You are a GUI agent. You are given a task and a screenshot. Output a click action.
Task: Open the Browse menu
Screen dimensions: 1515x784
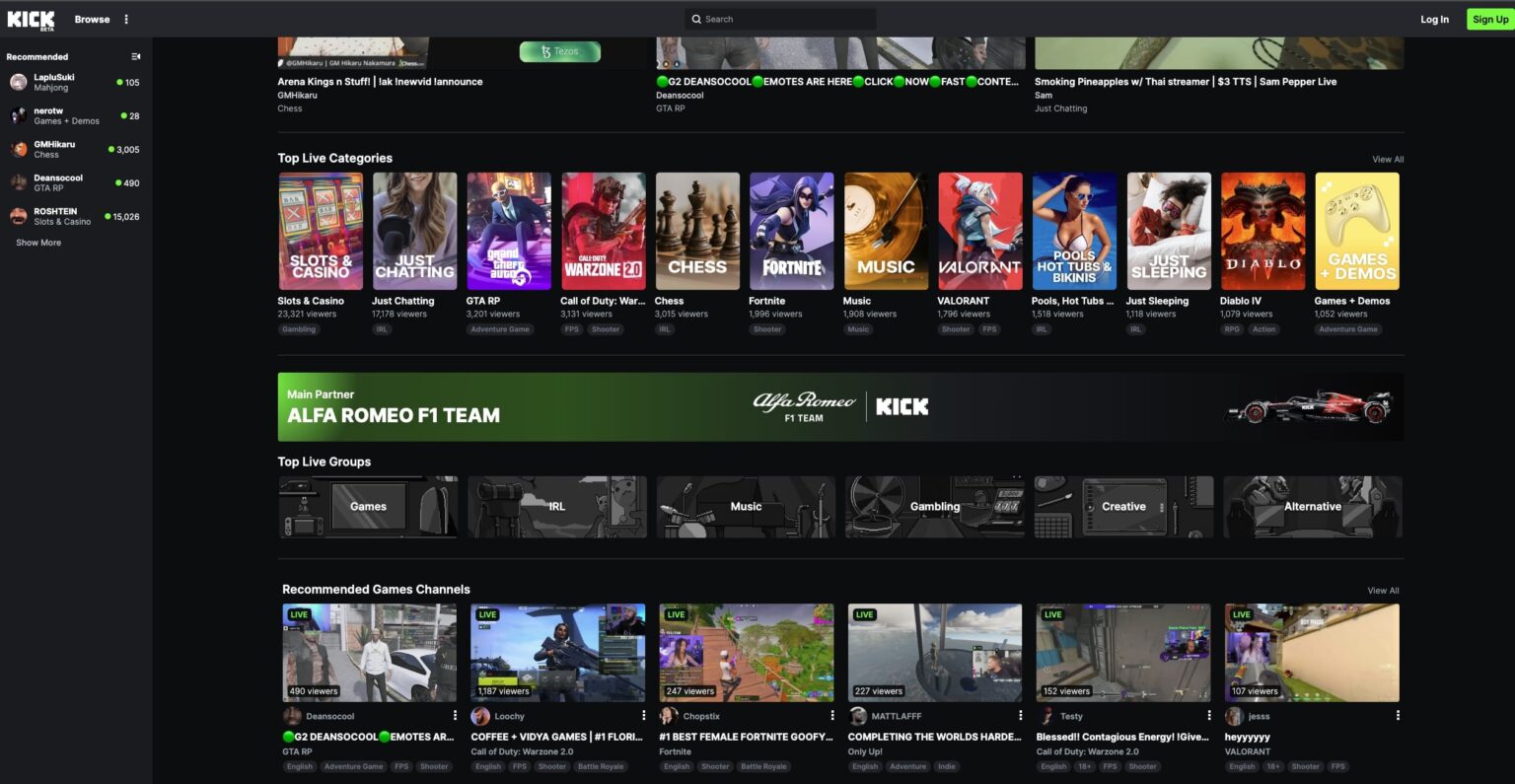92,19
